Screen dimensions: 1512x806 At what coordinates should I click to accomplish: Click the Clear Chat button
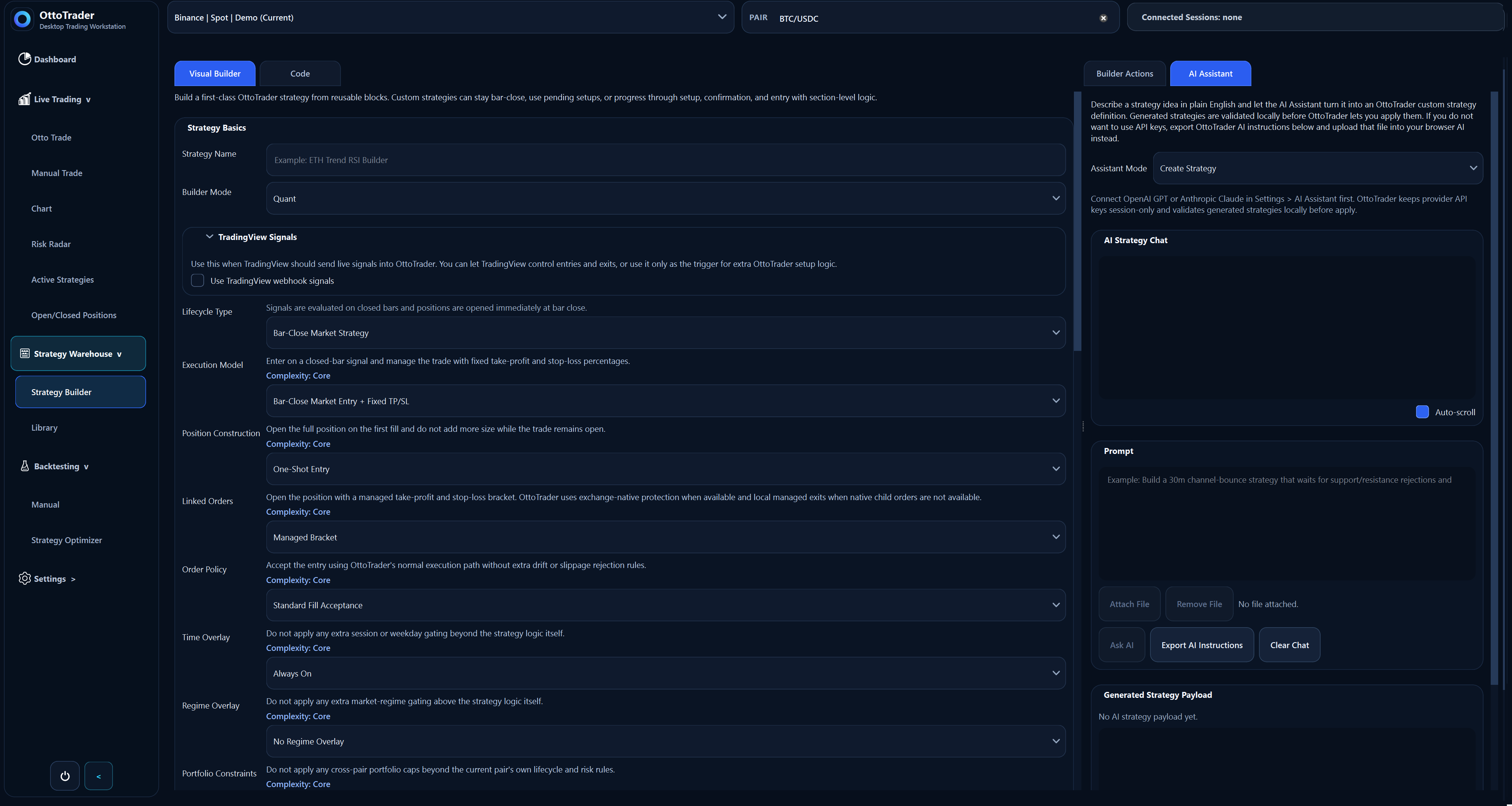pyautogui.click(x=1289, y=645)
